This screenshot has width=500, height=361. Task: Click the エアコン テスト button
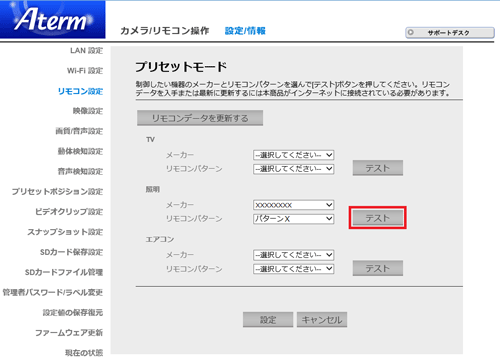click(x=378, y=268)
